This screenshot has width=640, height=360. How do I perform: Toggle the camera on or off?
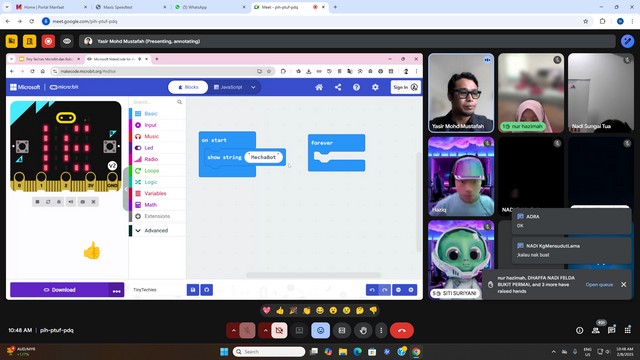pos(280,330)
